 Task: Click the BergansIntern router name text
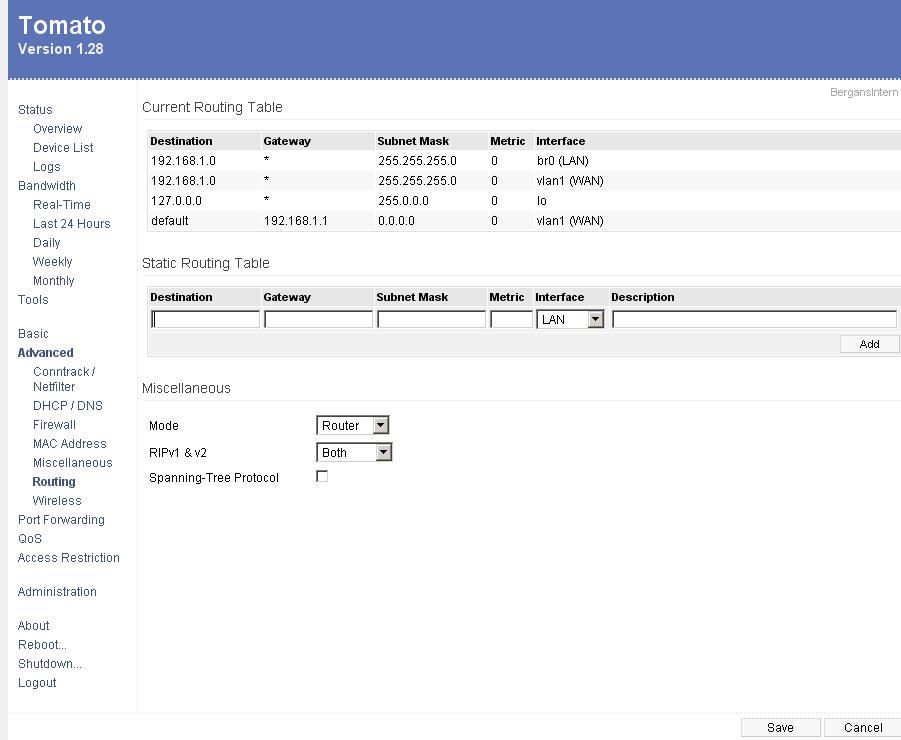coord(864,92)
